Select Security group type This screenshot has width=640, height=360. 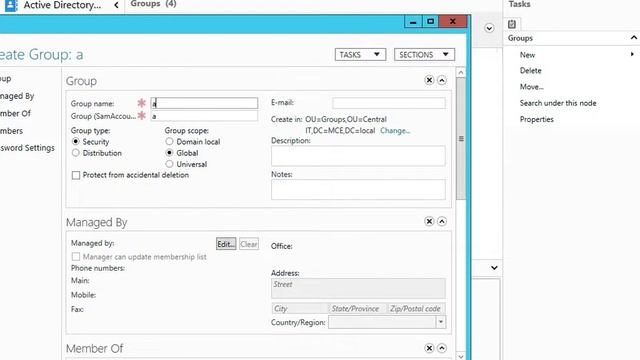(76, 142)
